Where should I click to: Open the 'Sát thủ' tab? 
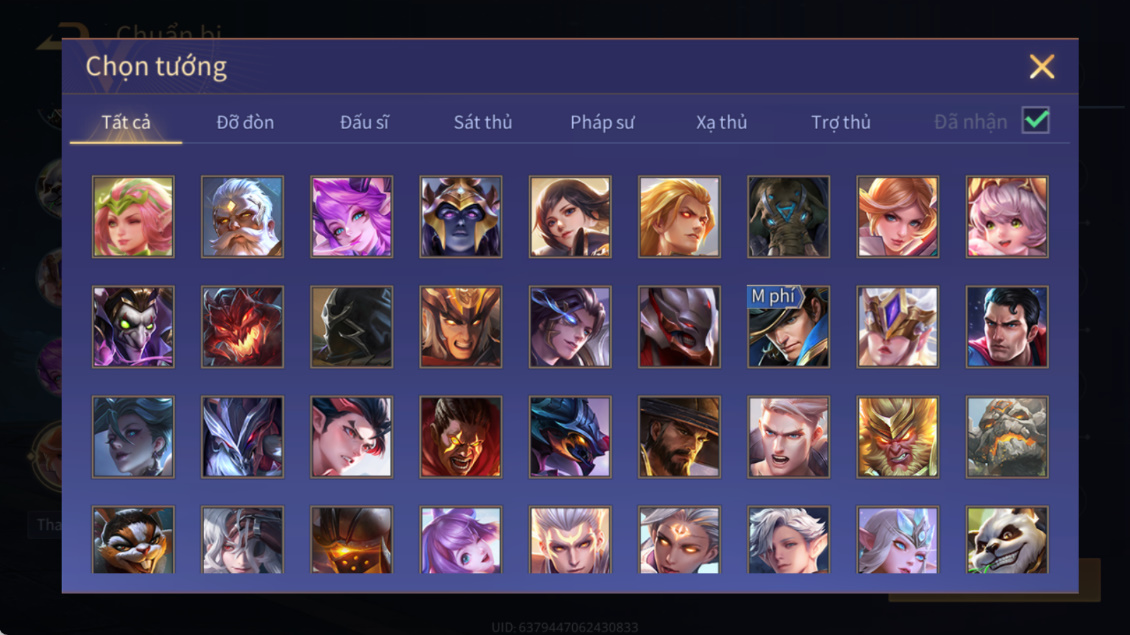(x=483, y=122)
